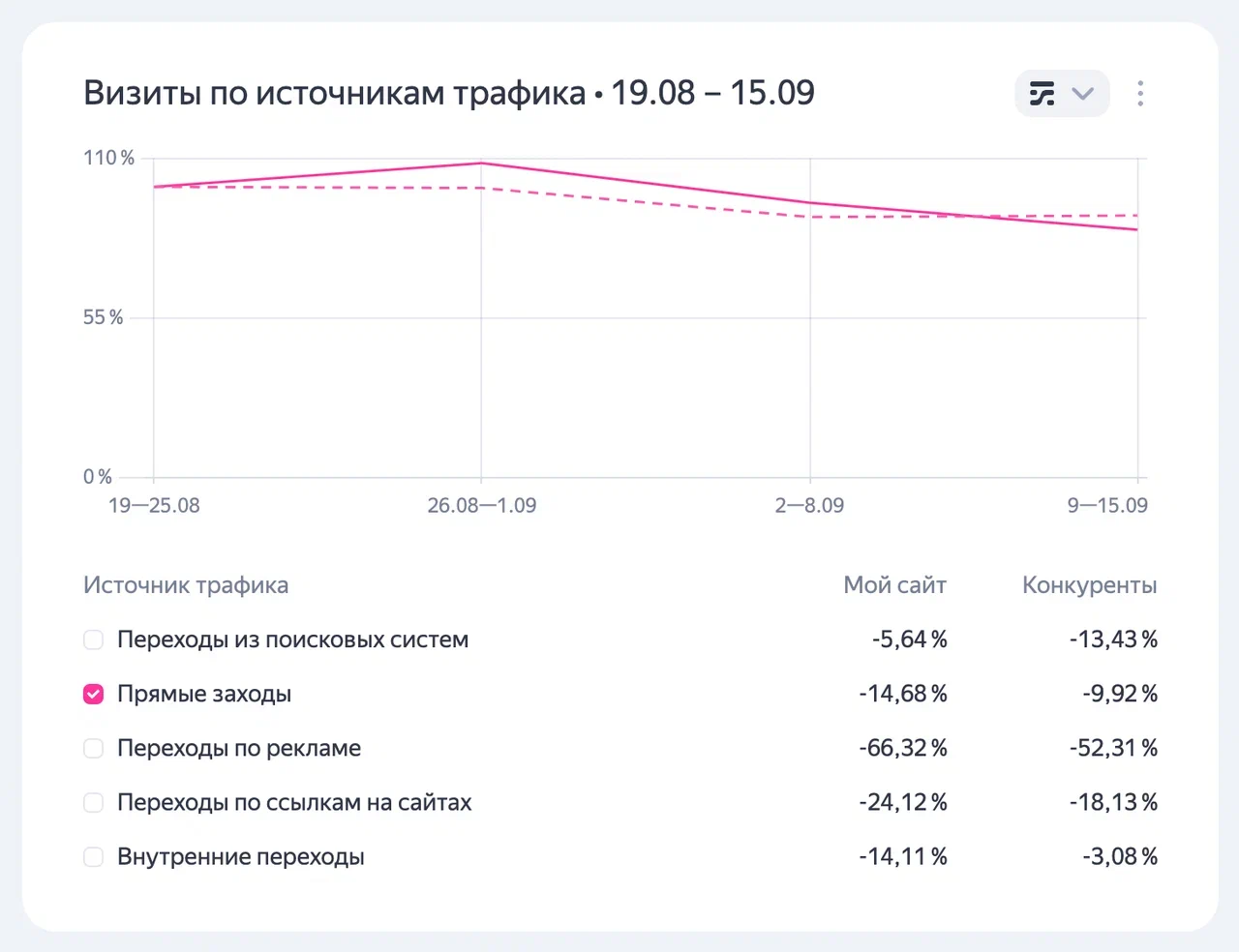Image resolution: width=1239 pixels, height=952 pixels.
Task: Tick the Переходы по ссылкам на сайтах checkbox
Action: click(x=94, y=802)
